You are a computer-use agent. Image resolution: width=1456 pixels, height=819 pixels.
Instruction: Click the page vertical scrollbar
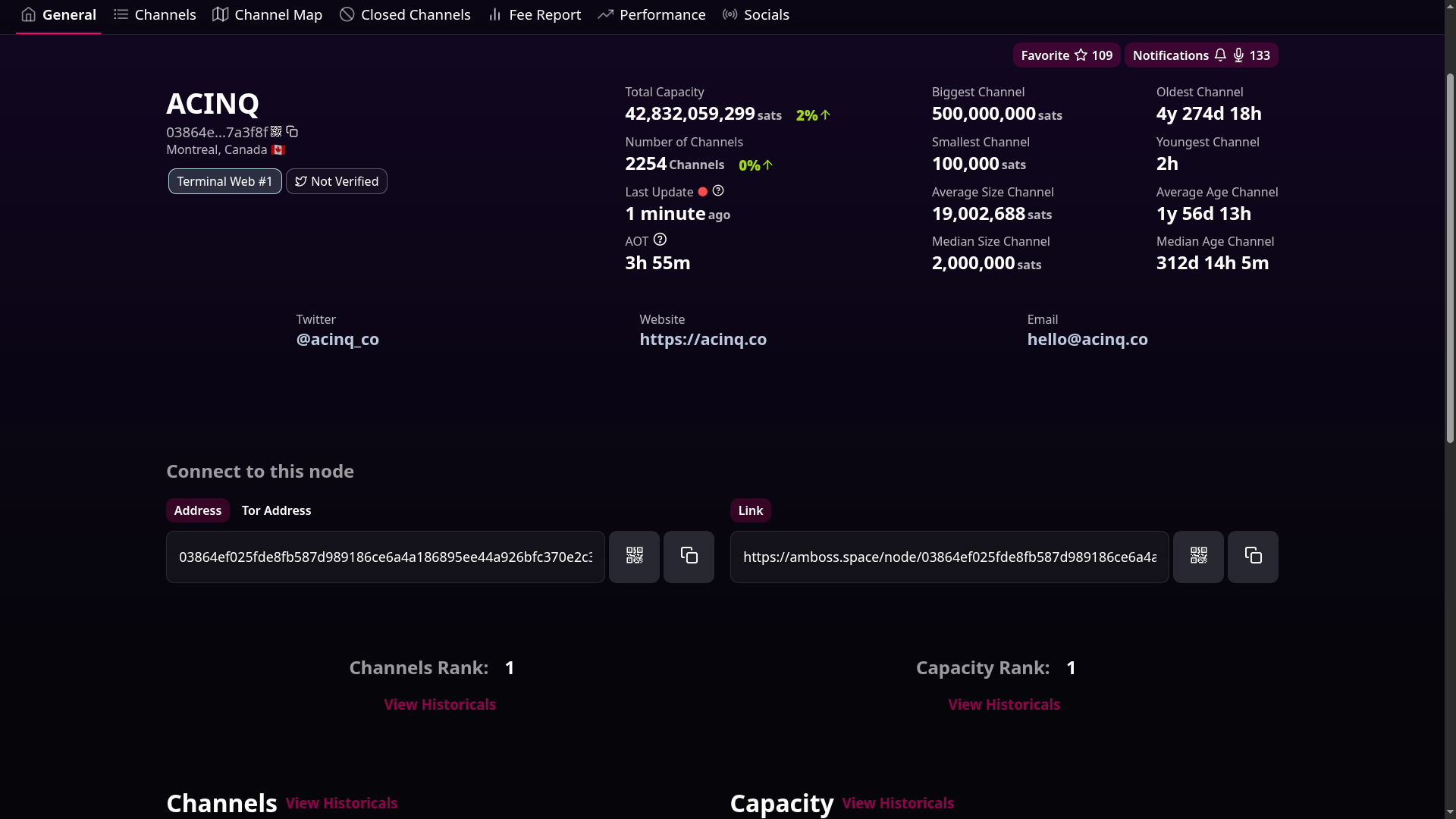[1450, 258]
